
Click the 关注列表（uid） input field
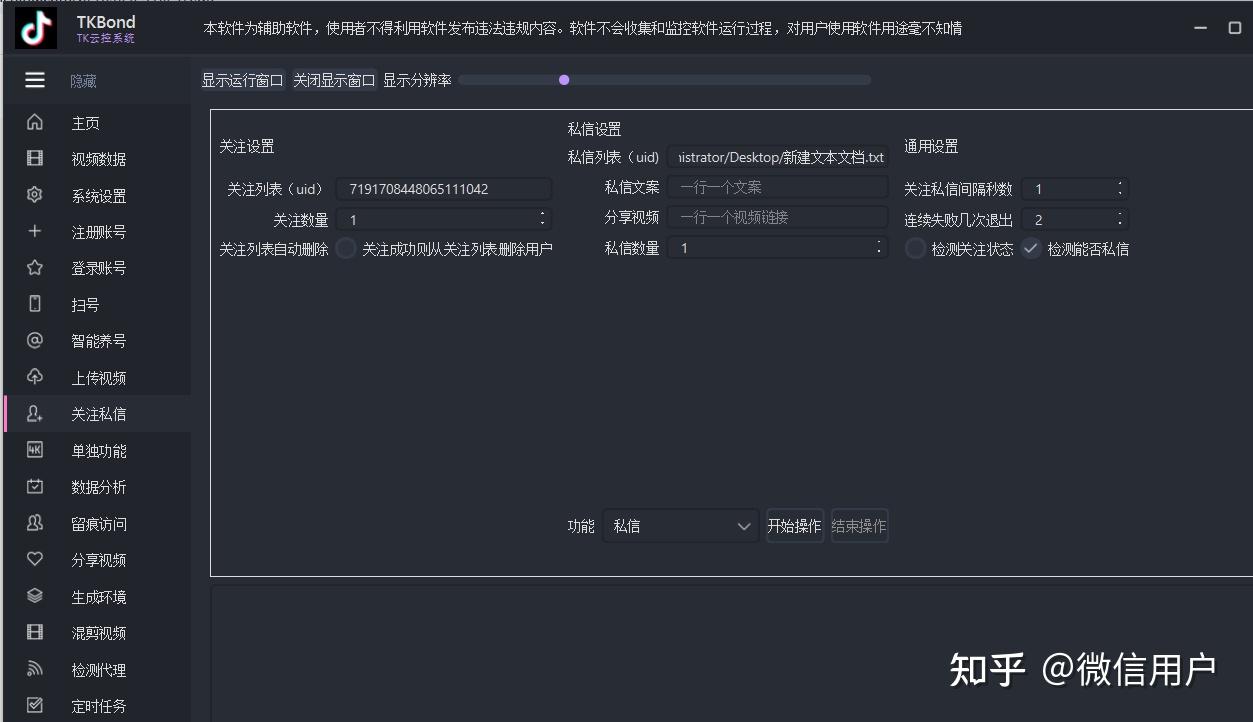coord(445,188)
